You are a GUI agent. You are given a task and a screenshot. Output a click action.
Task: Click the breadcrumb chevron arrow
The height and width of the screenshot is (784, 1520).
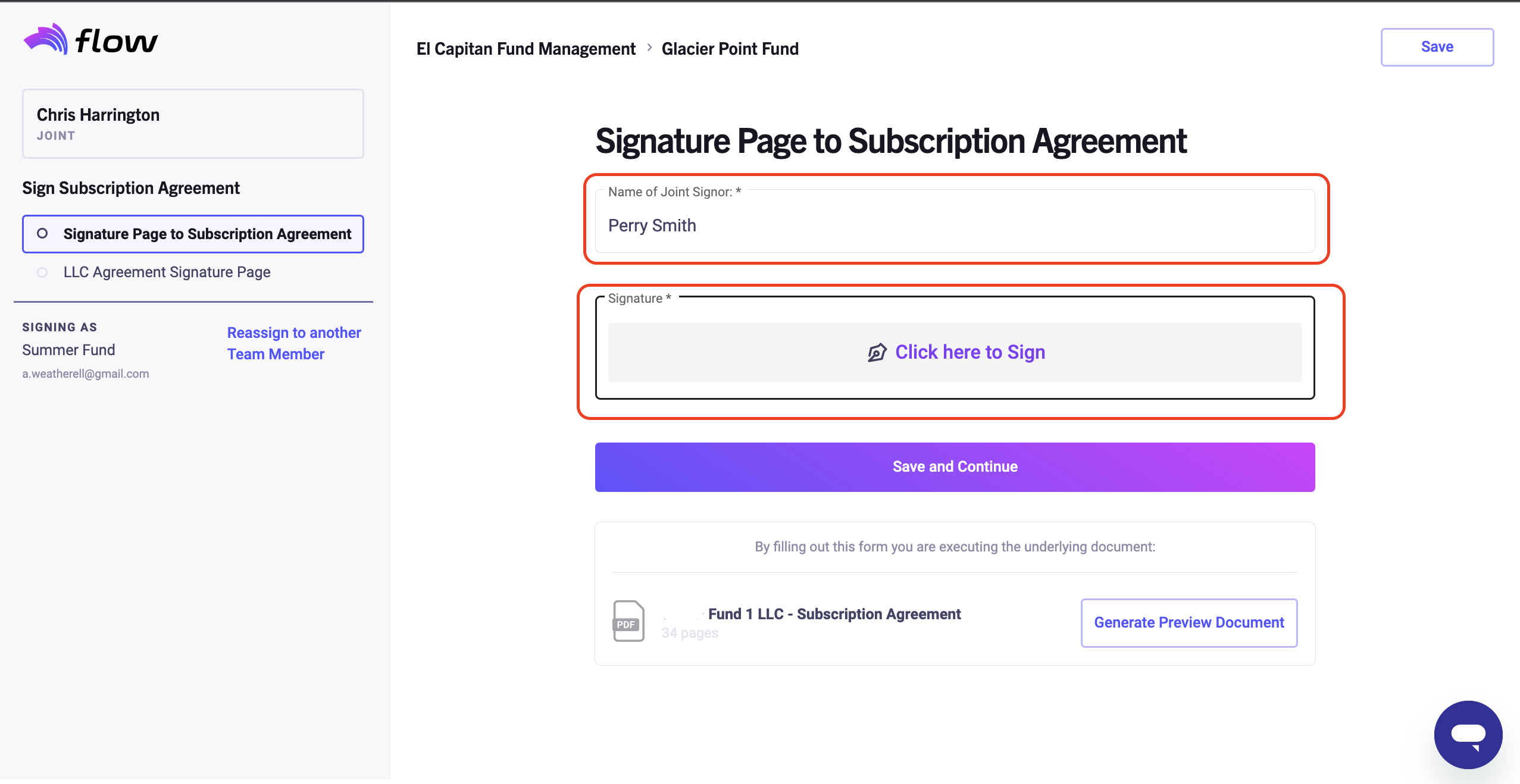649,48
